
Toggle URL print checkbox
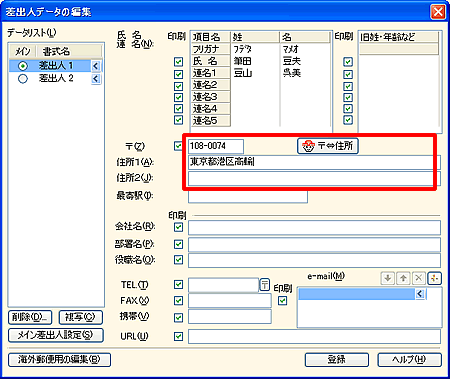tap(179, 336)
